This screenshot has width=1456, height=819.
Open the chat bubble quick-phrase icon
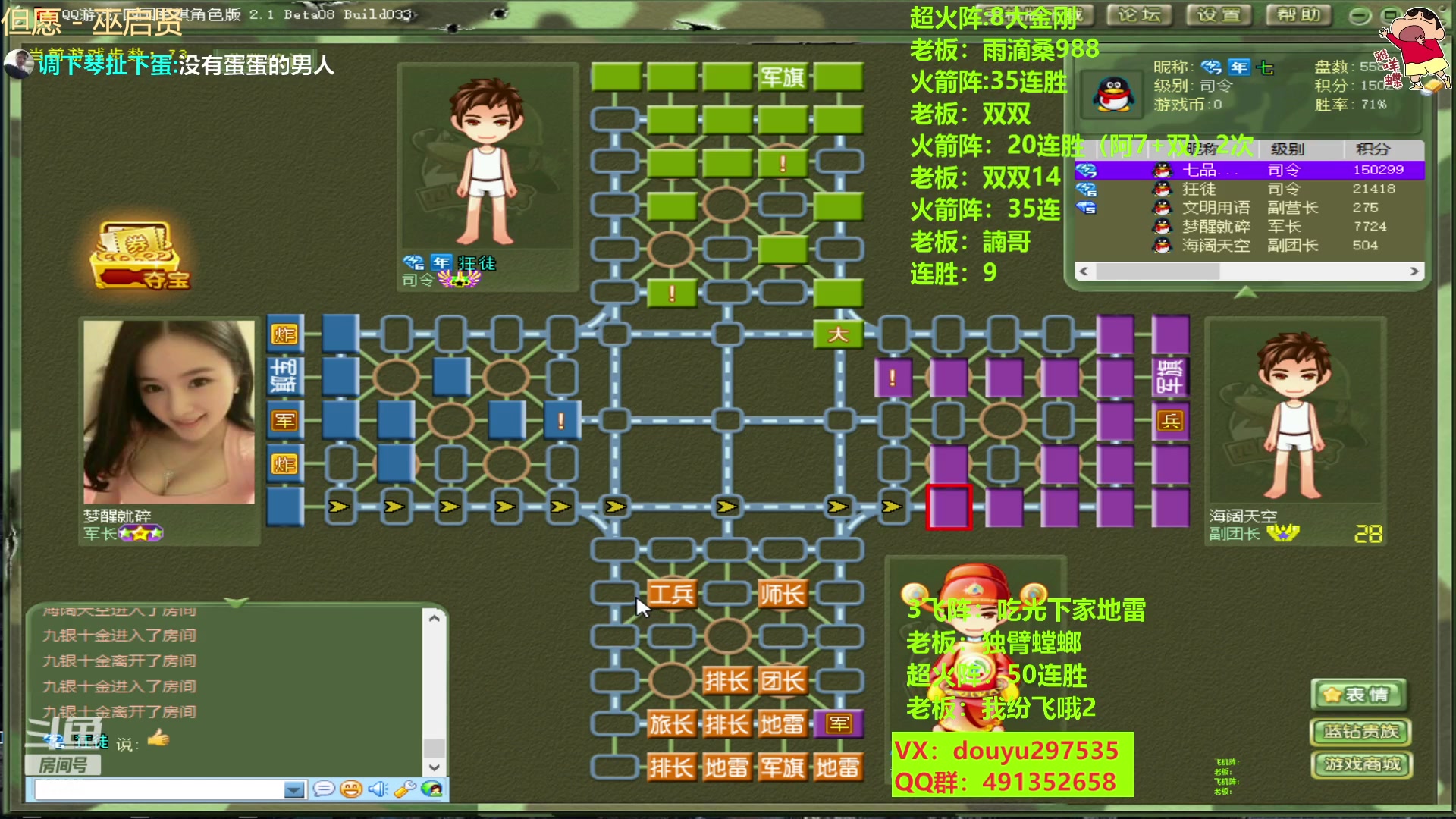[x=324, y=789]
